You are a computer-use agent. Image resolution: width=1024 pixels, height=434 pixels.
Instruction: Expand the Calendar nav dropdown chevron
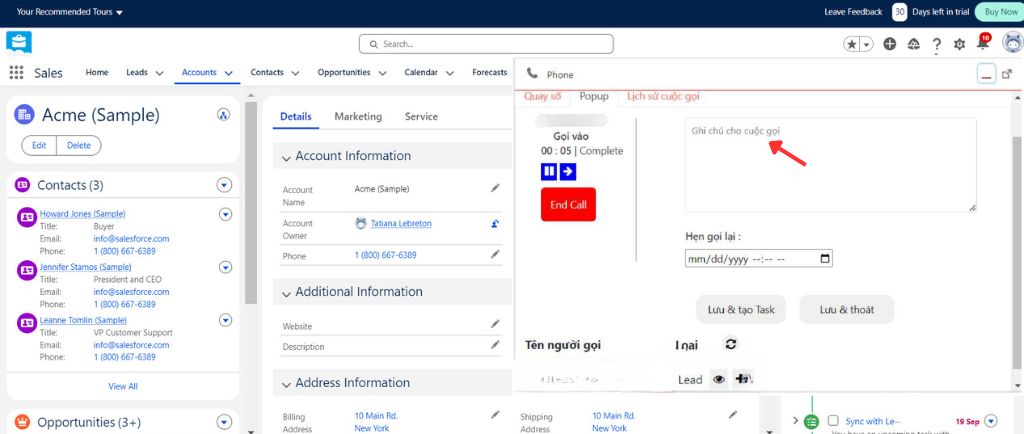coord(449,73)
